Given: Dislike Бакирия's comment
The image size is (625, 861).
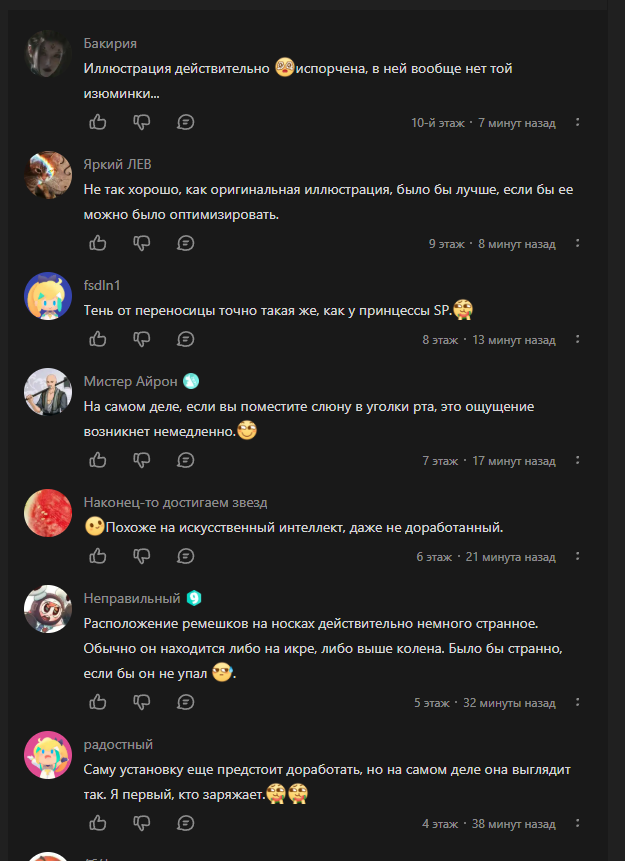Looking at the screenshot, I should pos(142,122).
